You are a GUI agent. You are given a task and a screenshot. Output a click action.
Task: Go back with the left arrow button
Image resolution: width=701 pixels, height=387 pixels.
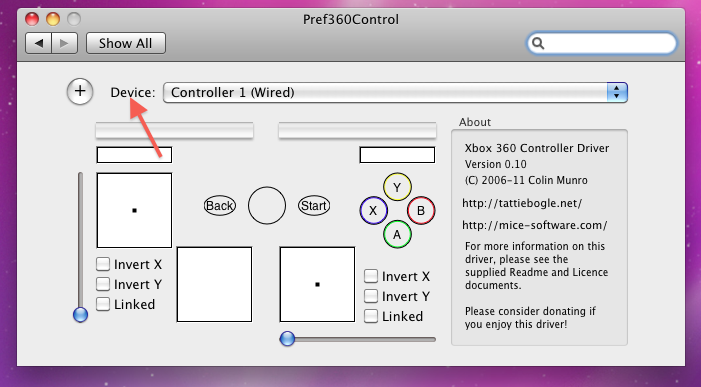[38, 43]
